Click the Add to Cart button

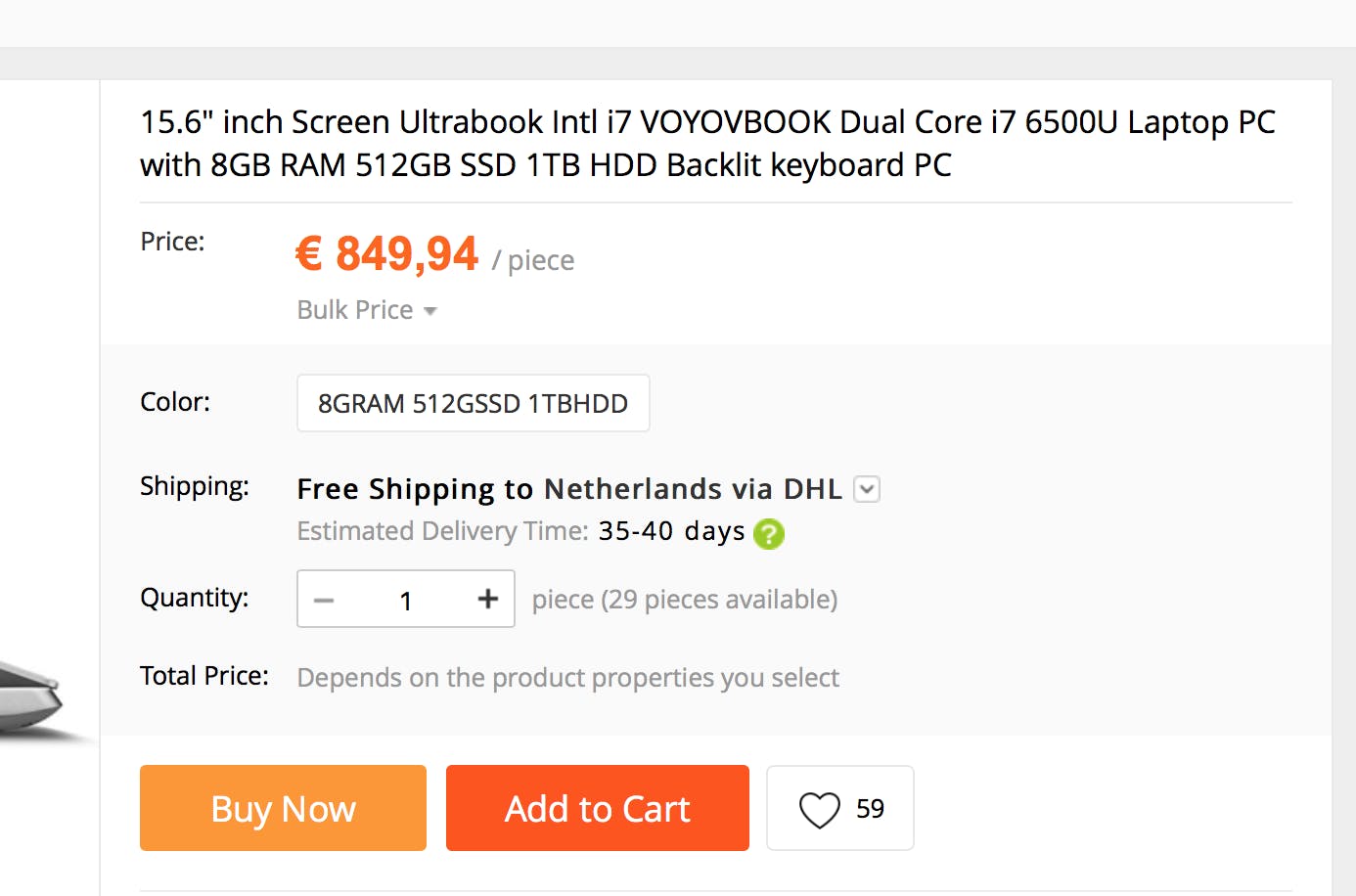597,808
